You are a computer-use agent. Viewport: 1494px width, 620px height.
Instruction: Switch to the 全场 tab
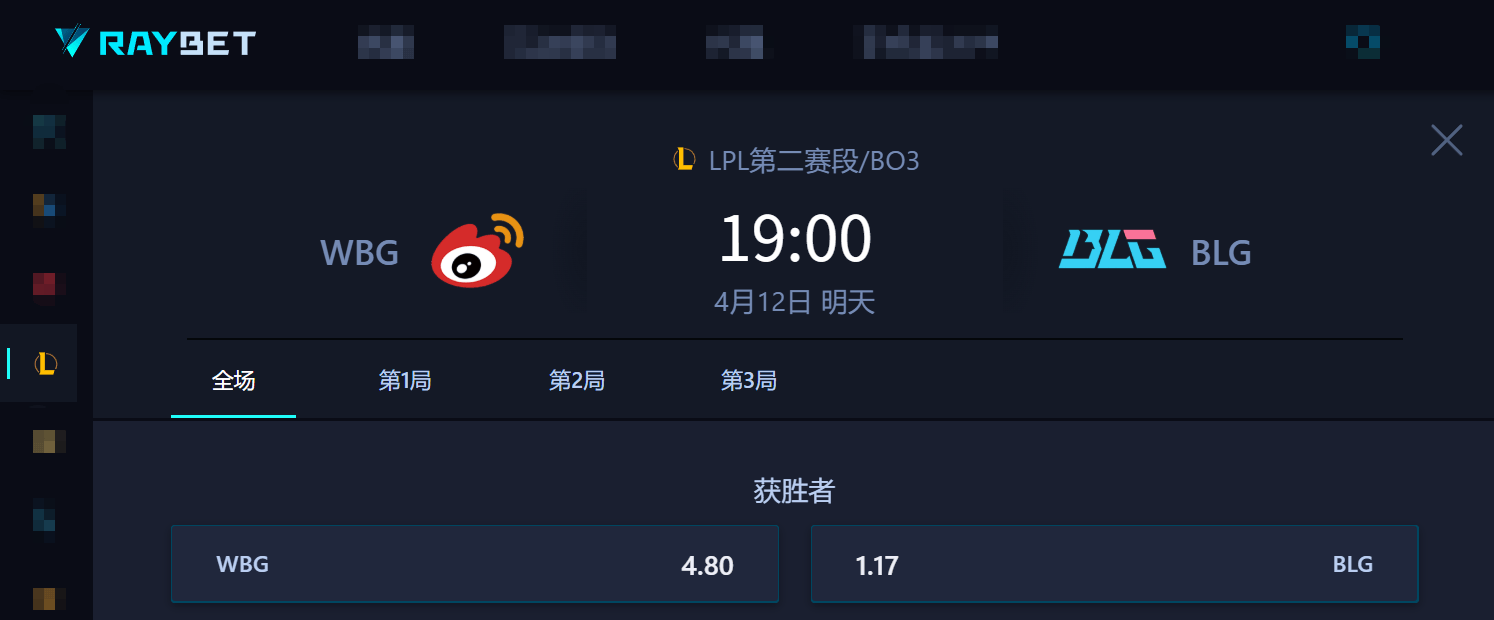click(x=234, y=381)
